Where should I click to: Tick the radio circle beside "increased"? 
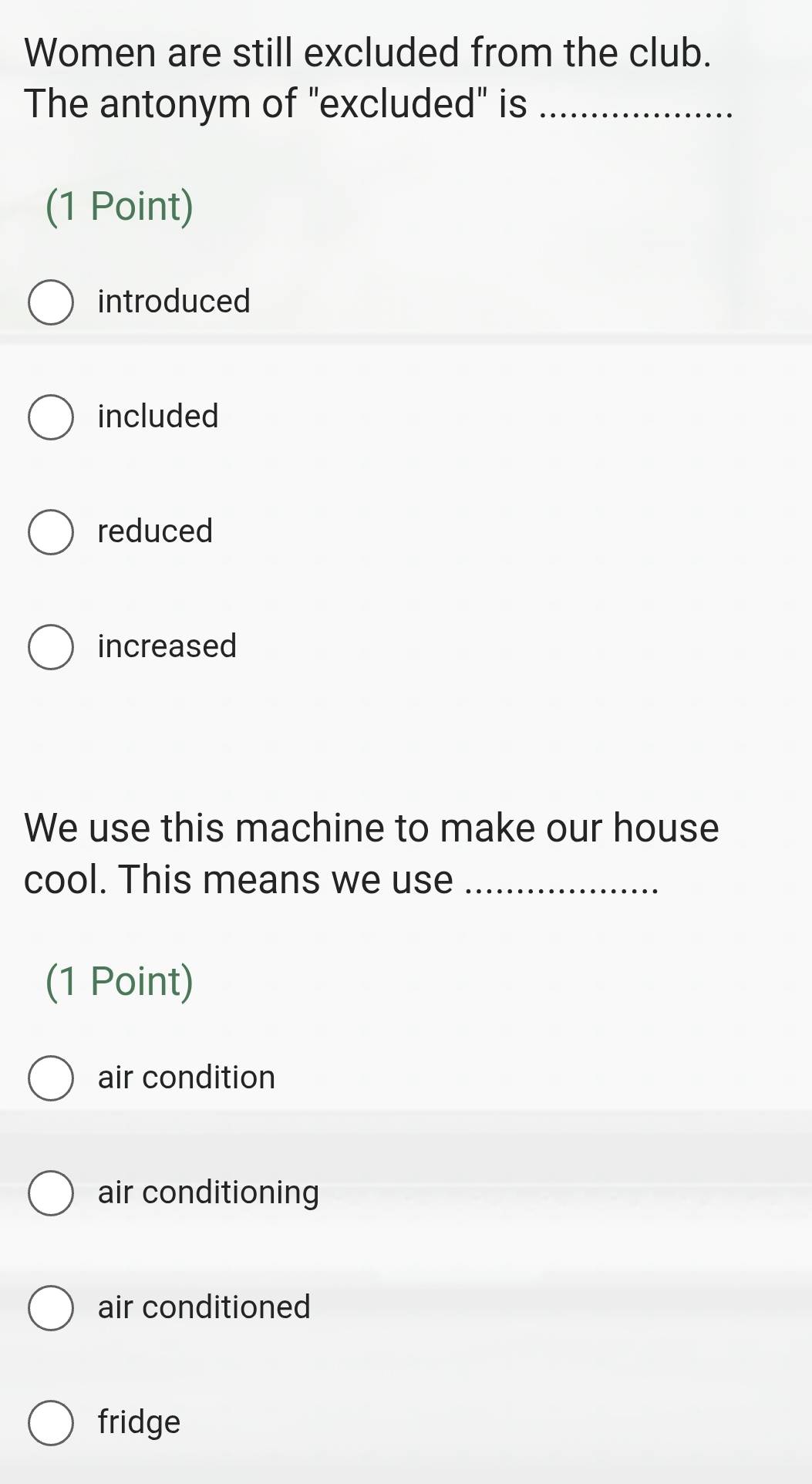pyautogui.click(x=51, y=647)
